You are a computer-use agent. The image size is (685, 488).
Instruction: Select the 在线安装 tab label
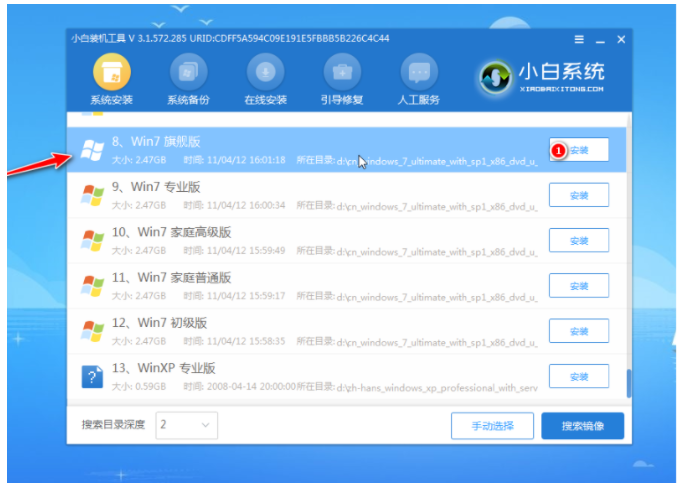[x=265, y=100]
